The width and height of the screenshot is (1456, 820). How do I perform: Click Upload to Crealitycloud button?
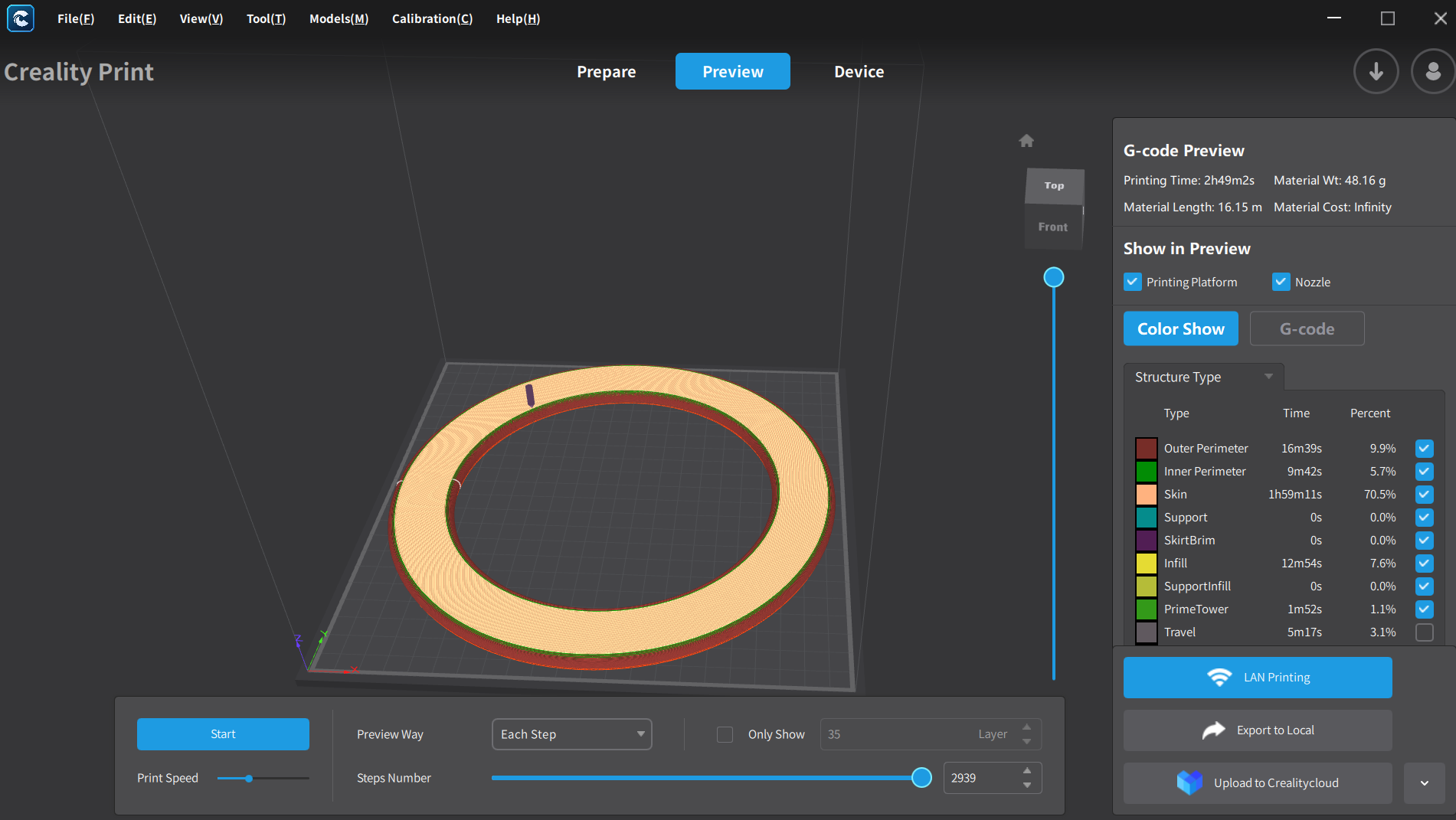point(1258,783)
